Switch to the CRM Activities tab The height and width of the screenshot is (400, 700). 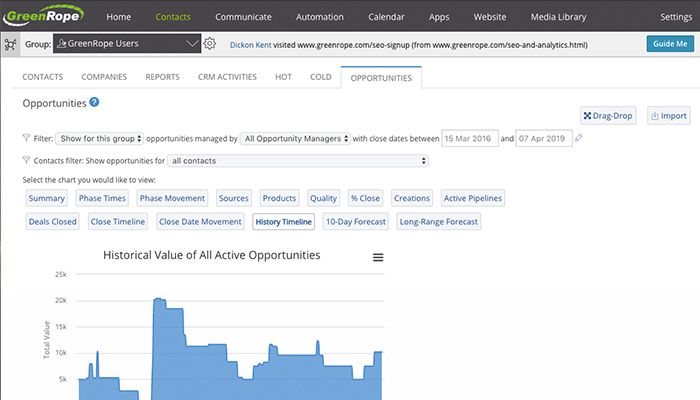tap(225, 77)
